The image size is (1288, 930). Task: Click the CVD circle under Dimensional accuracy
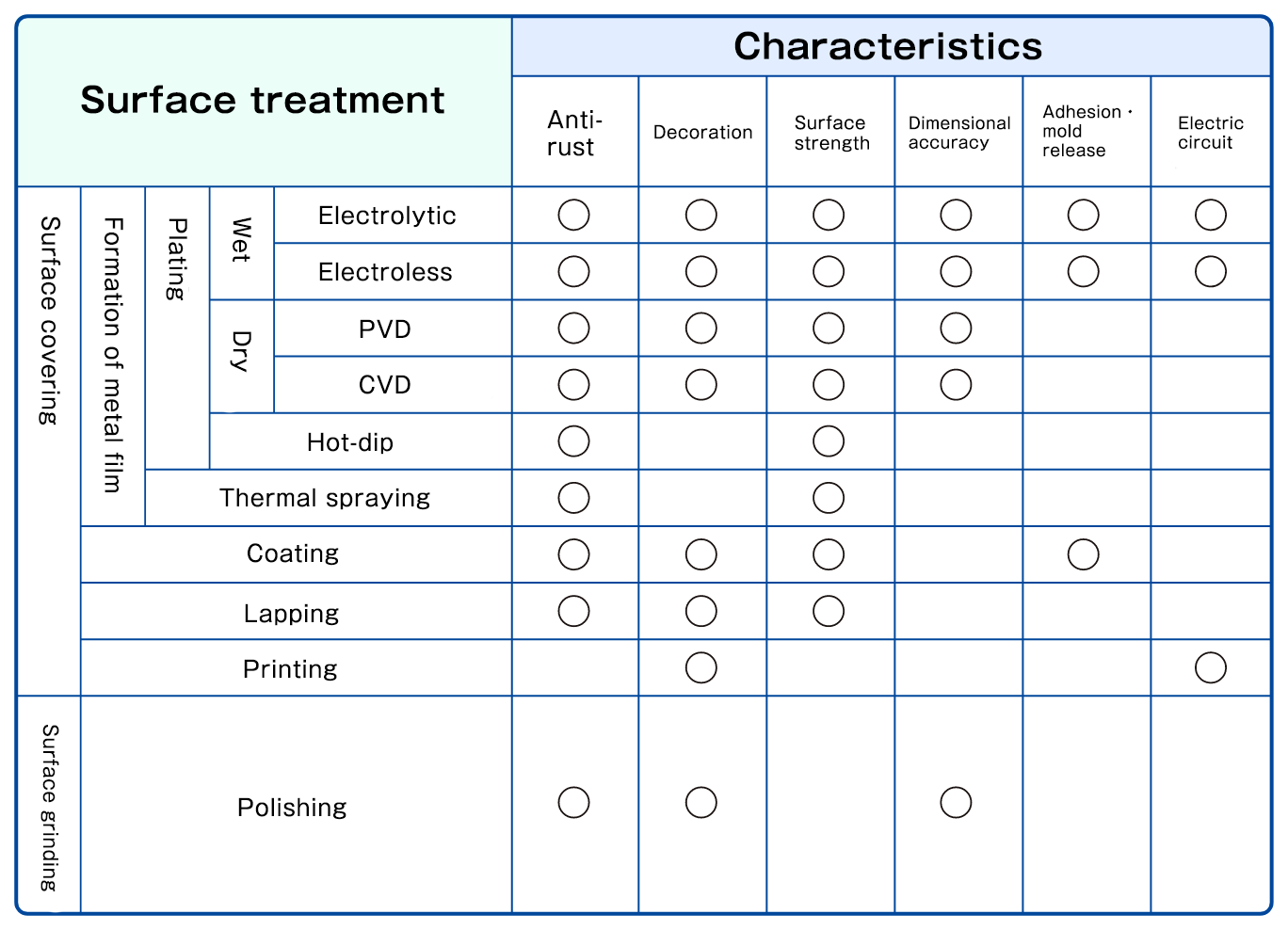pos(956,385)
